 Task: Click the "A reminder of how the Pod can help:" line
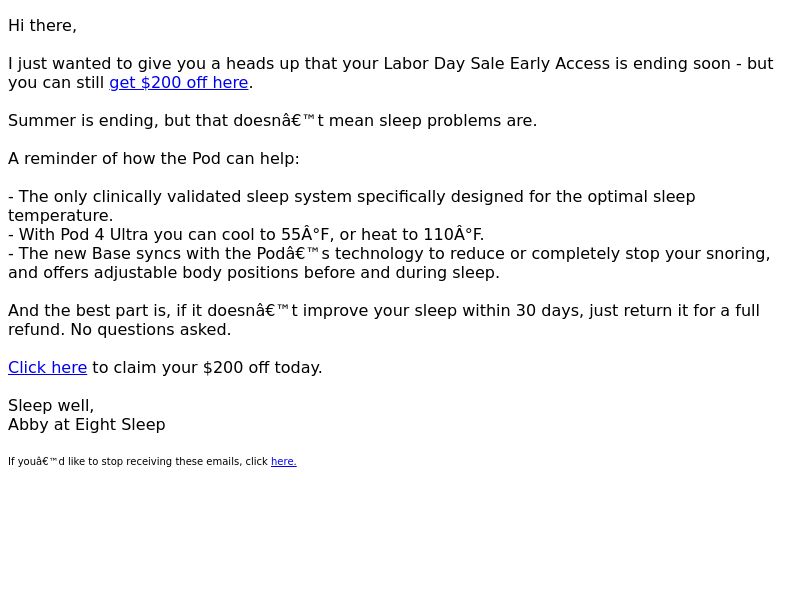pyautogui.click(x=154, y=159)
